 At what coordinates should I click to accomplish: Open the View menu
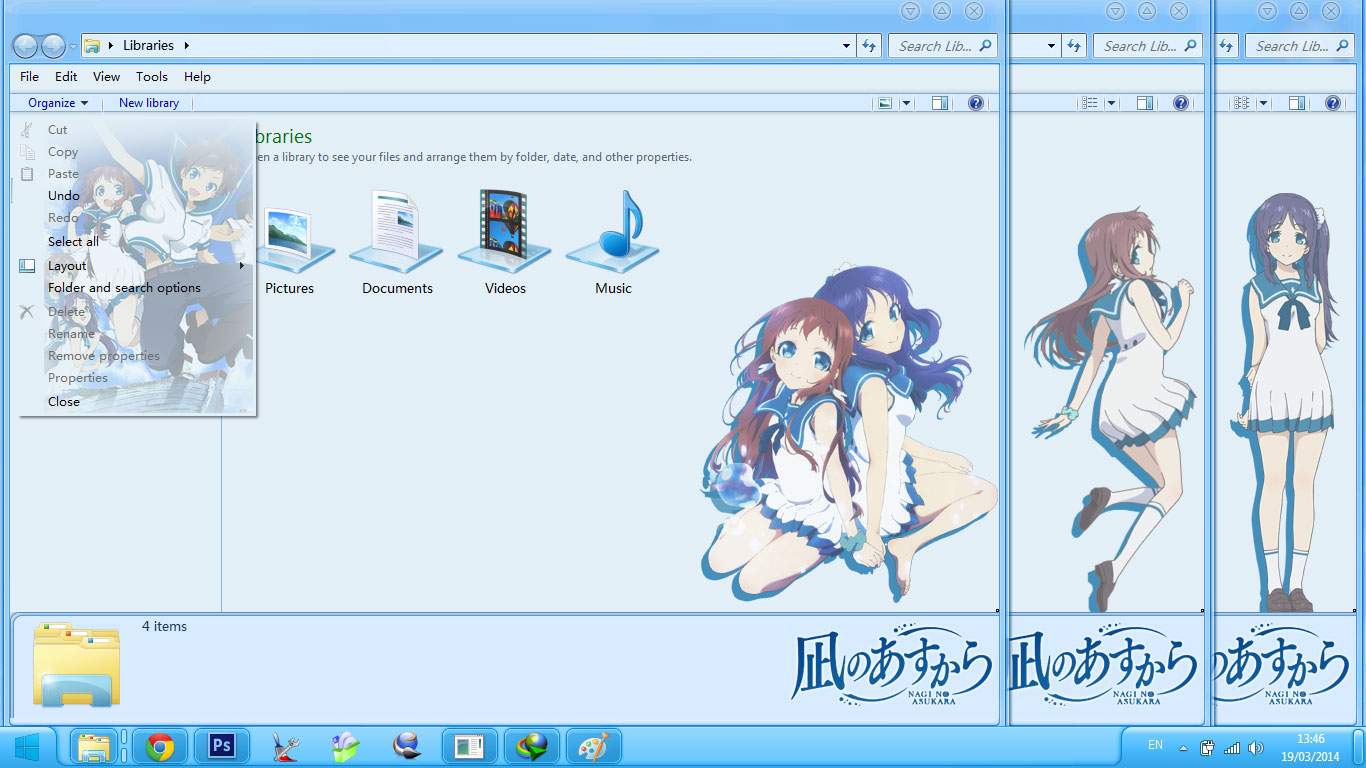click(x=106, y=76)
